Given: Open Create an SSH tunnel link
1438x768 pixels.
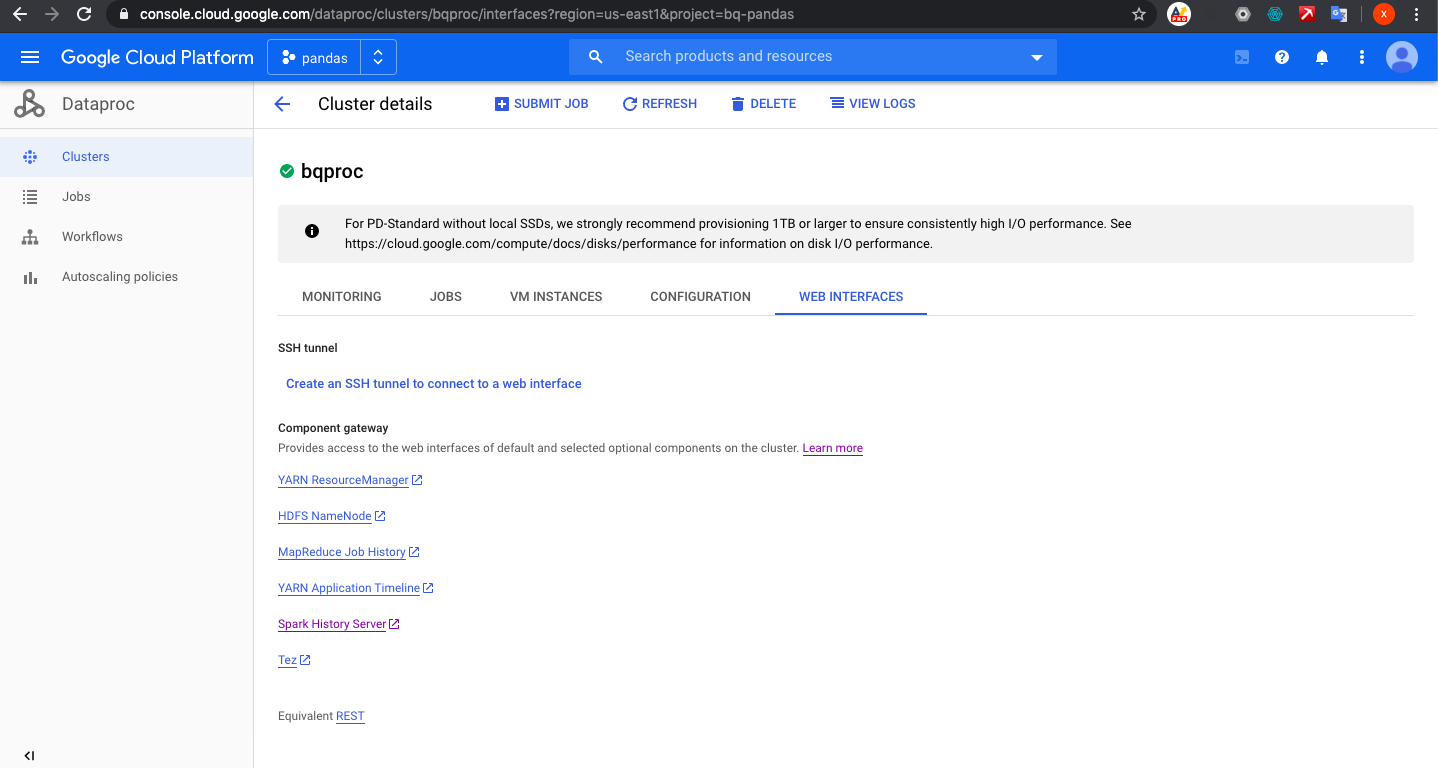Looking at the screenshot, I should [x=434, y=384].
